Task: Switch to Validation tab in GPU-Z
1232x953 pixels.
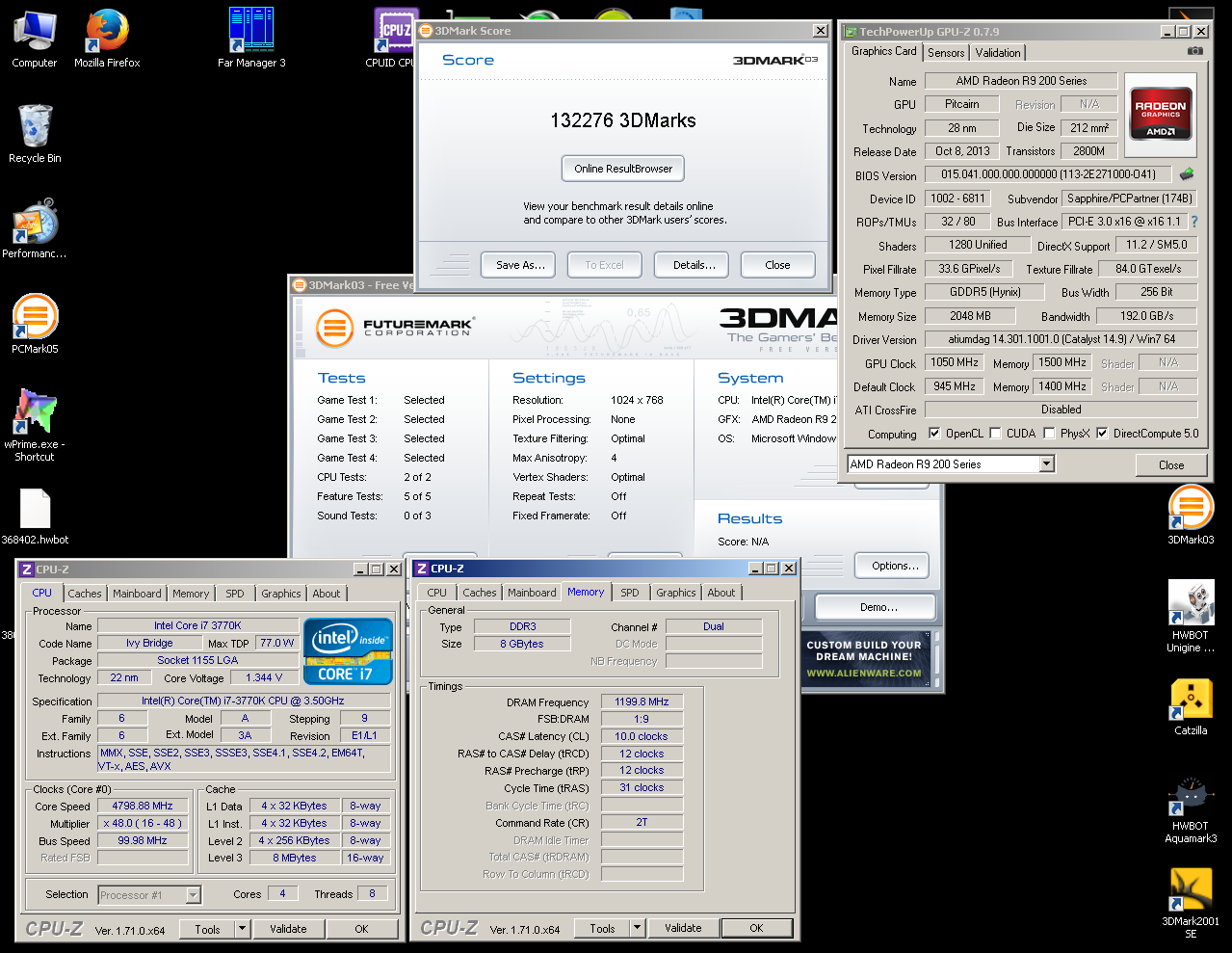Action: (998, 53)
